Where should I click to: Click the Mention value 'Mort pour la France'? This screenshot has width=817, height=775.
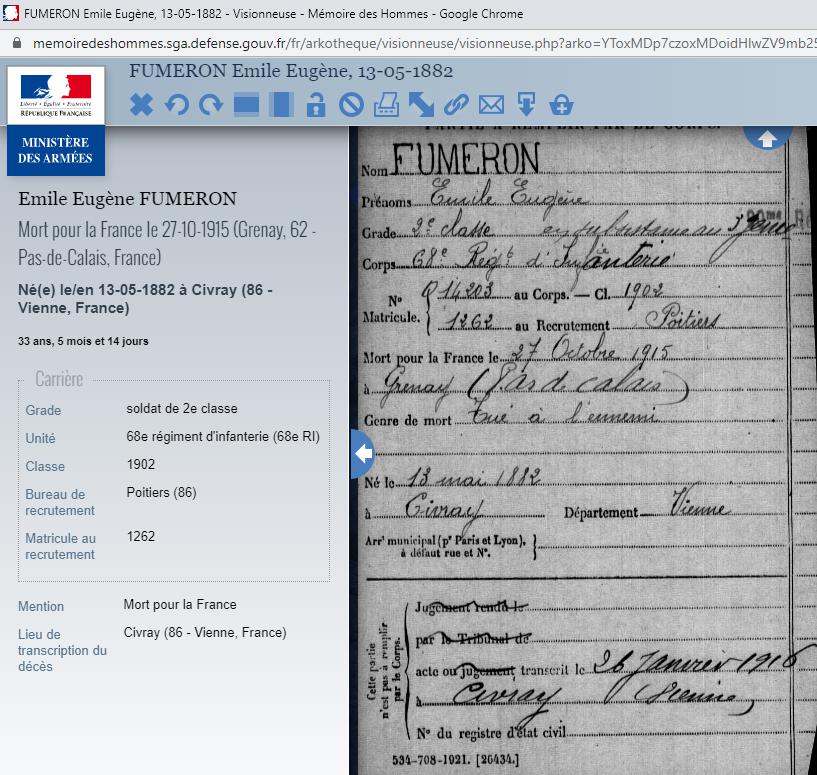[x=180, y=605]
